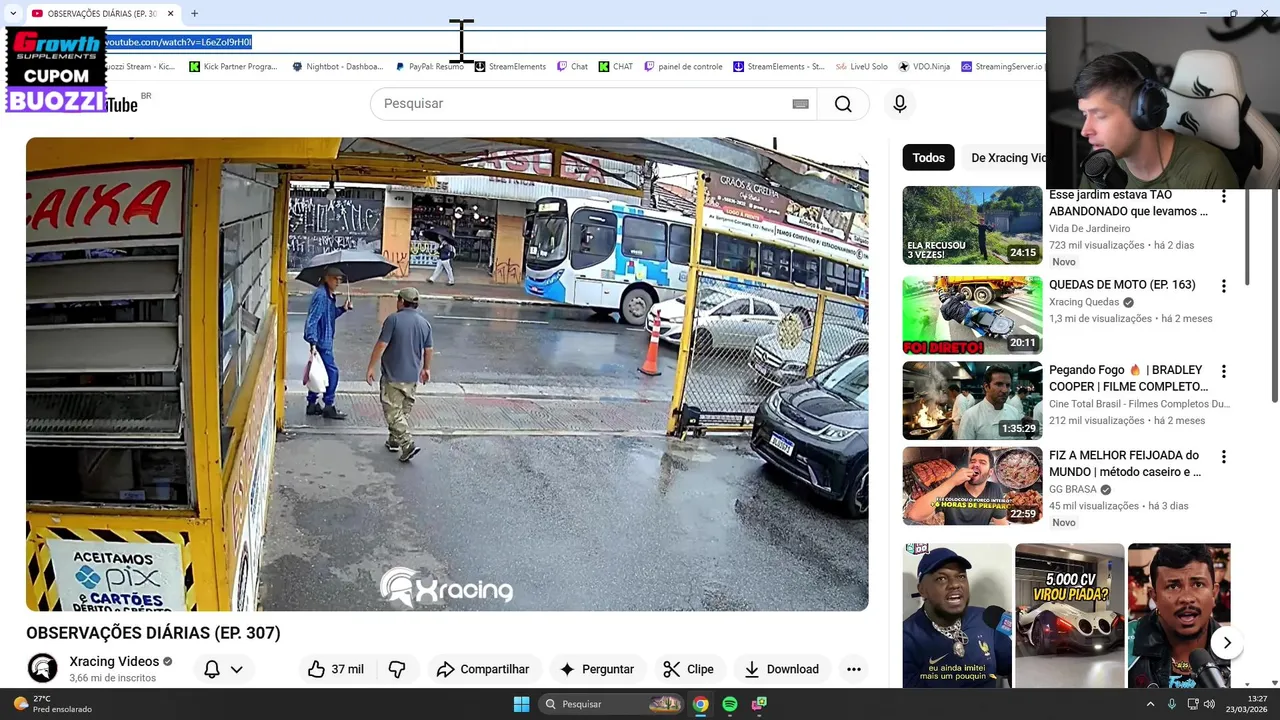Viewport: 1280px width, 720px height.
Task: Open options menu for FIZ A MELHOR FEIJOADA video
Action: [1223, 456]
